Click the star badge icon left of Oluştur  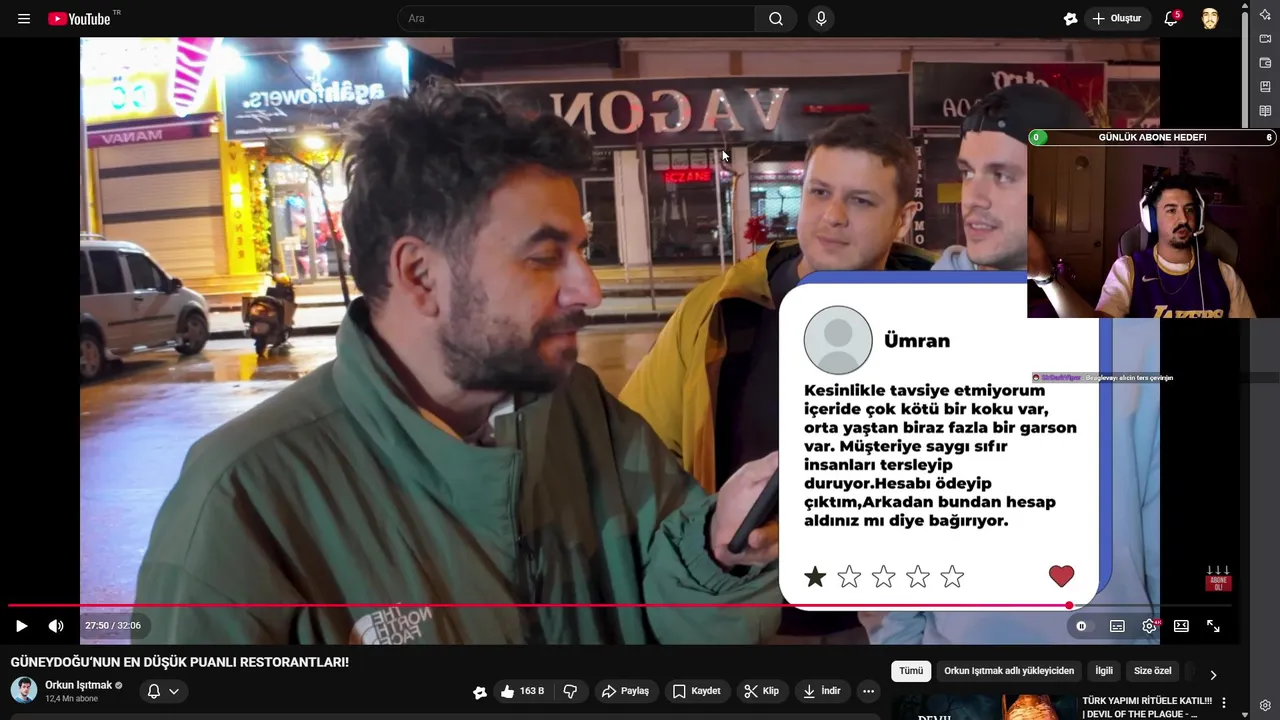coord(1071,19)
